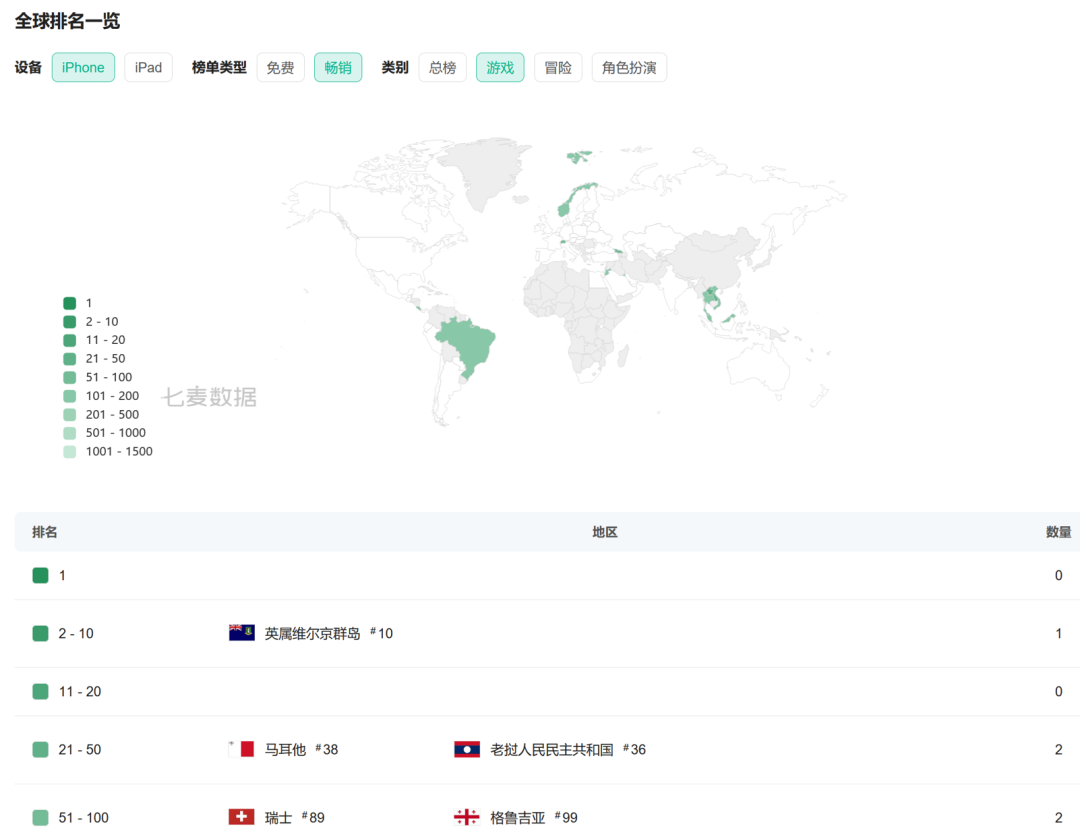Click the 51 - 100 legend swatch
The width and height of the screenshot is (1080, 837).
70,378
